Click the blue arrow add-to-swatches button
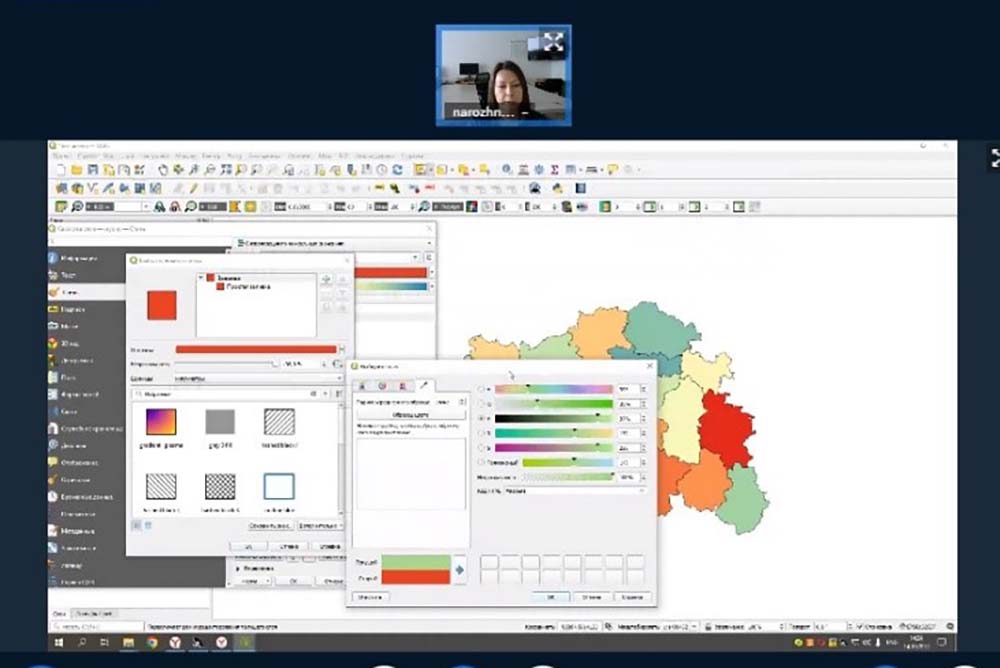This screenshot has height=668, width=1000. coord(459,570)
